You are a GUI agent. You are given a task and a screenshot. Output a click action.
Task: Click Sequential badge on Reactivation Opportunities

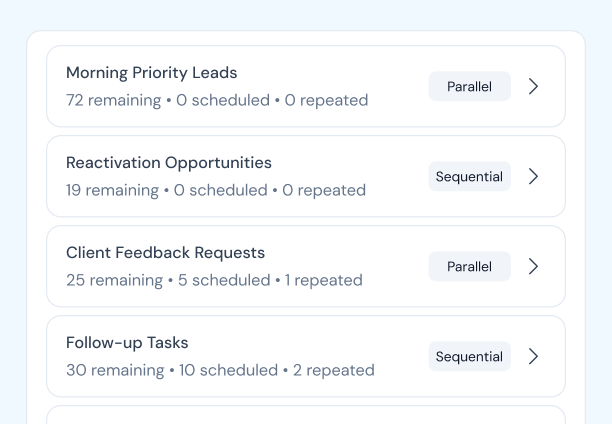pos(470,176)
